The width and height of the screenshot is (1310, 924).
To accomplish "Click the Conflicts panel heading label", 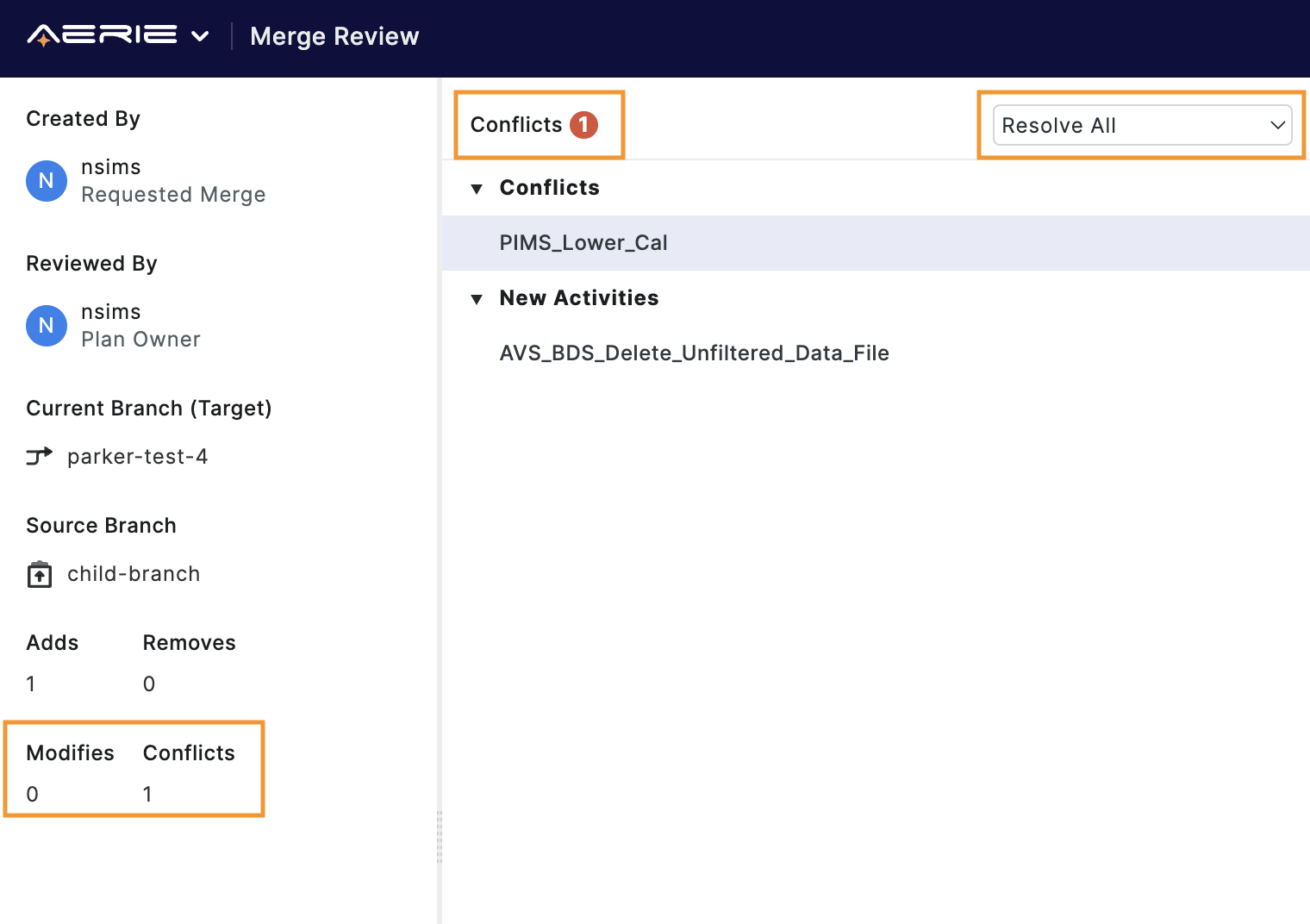I will click(515, 124).
